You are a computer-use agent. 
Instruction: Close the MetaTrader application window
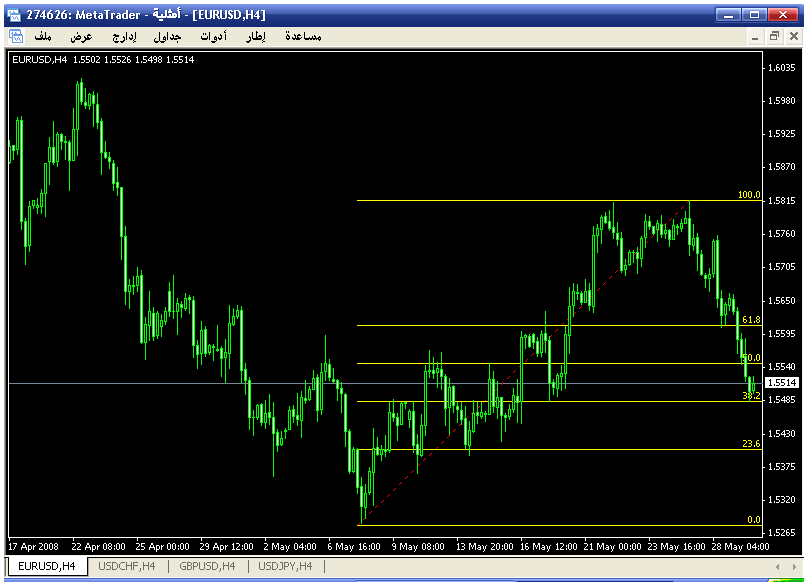click(783, 14)
